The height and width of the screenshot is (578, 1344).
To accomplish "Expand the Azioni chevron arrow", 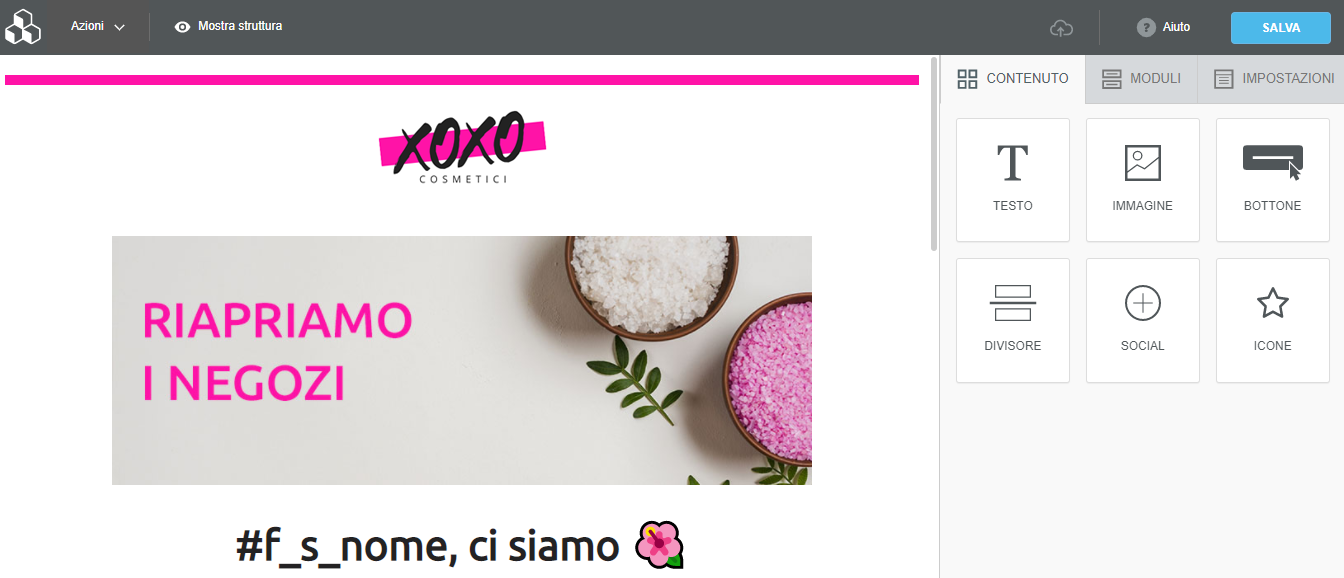I will pyautogui.click(x=120, y=27).
